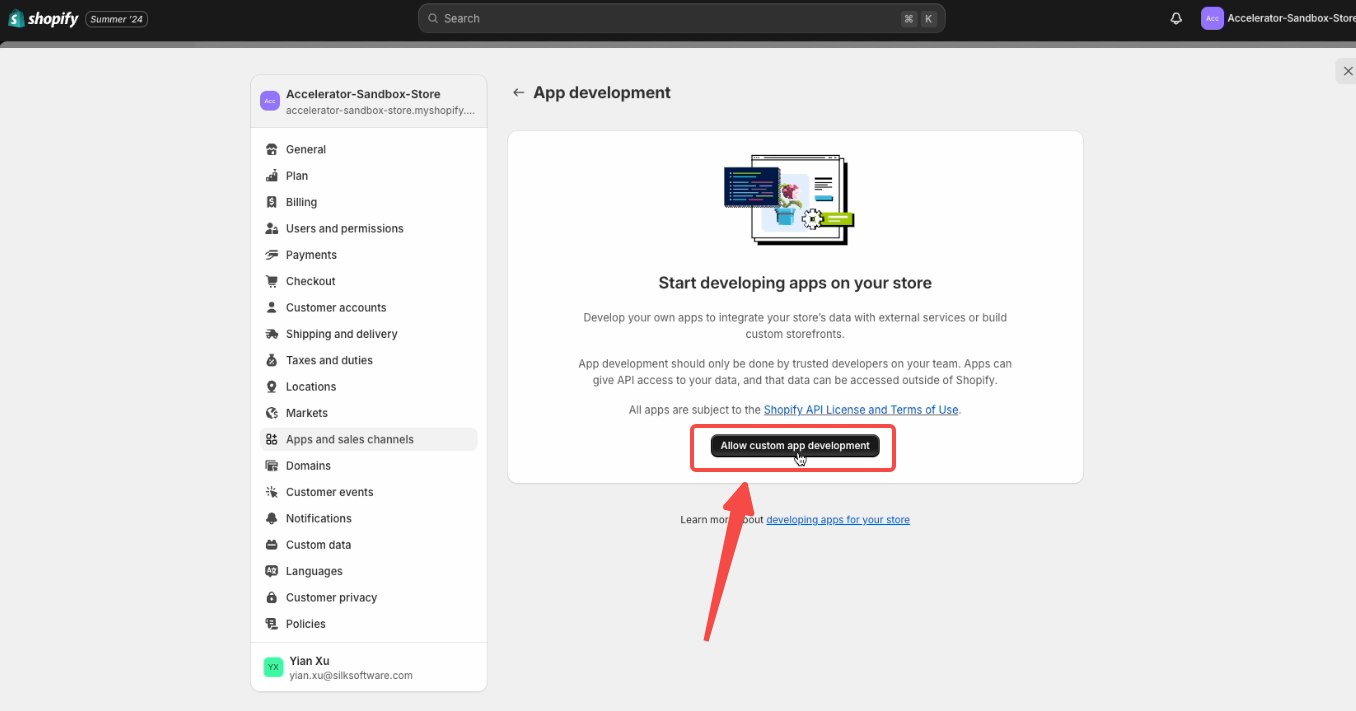1356x711 pixels.
Task: Go to Customer events
Action: (369, 492)
